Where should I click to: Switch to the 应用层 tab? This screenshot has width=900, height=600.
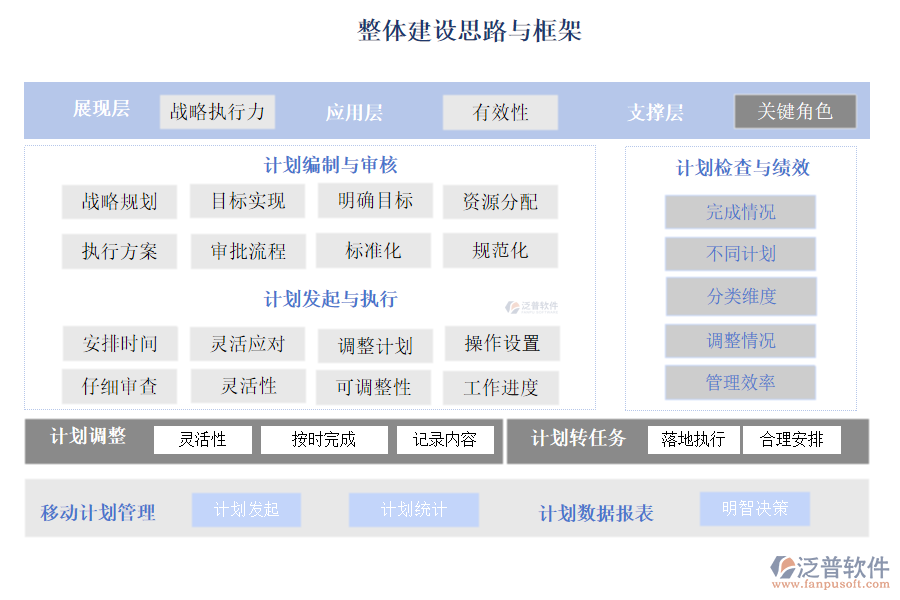point(355,112)
